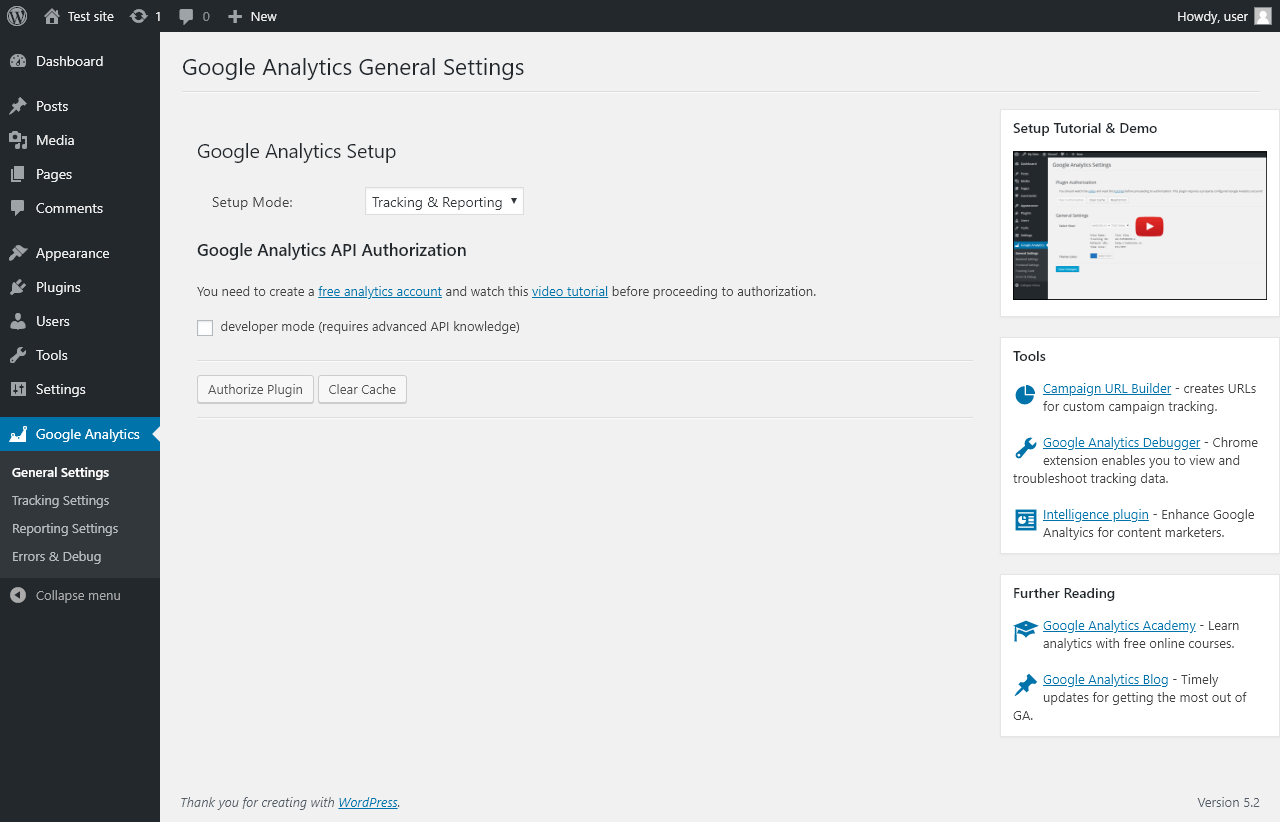The width and height of the screenshot is (1280, 822).
Task: Open the Plugins menu label
Action: [58, 287]
